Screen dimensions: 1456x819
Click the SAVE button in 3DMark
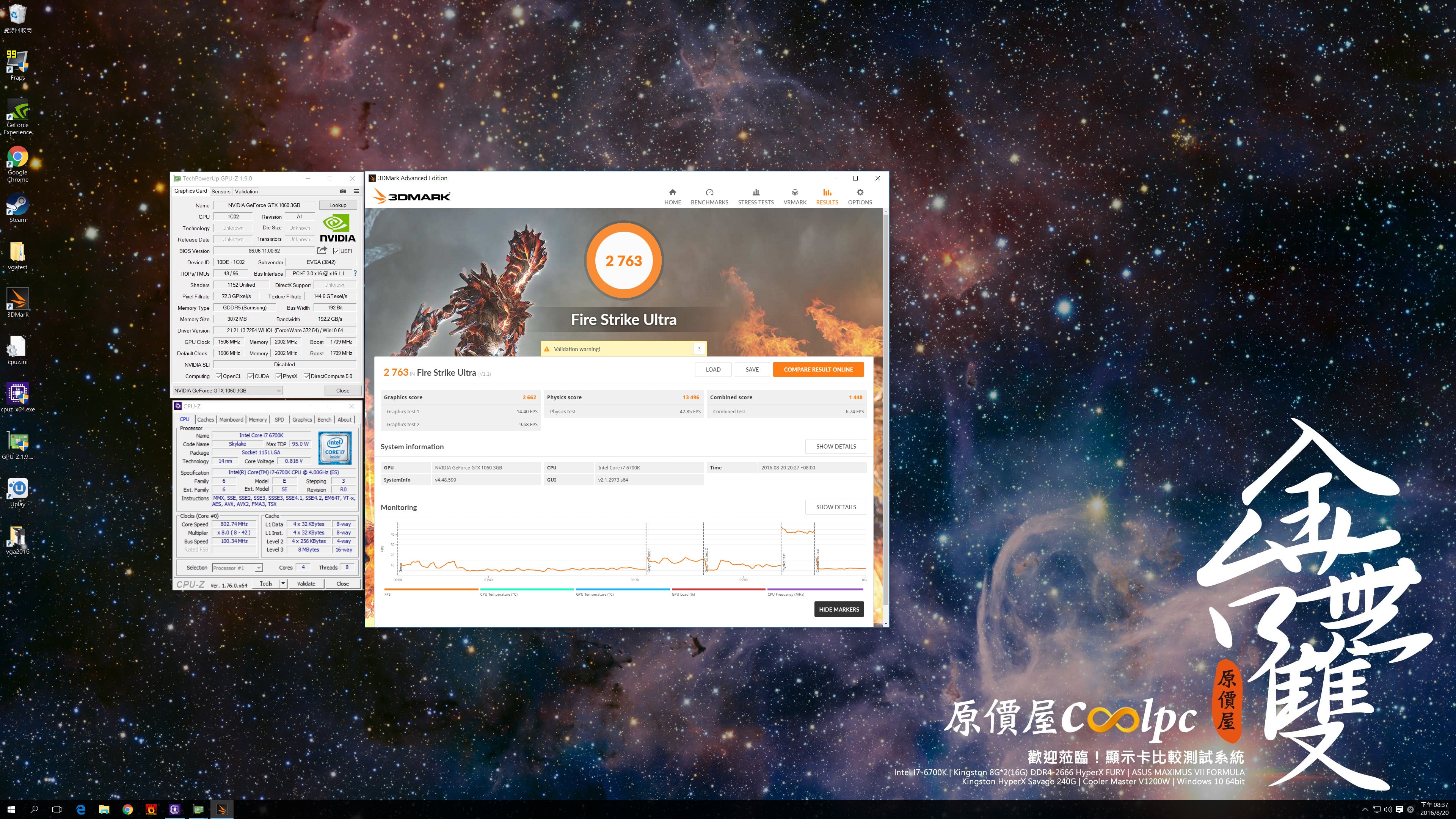pyautogui.click(x=752, y=370)
